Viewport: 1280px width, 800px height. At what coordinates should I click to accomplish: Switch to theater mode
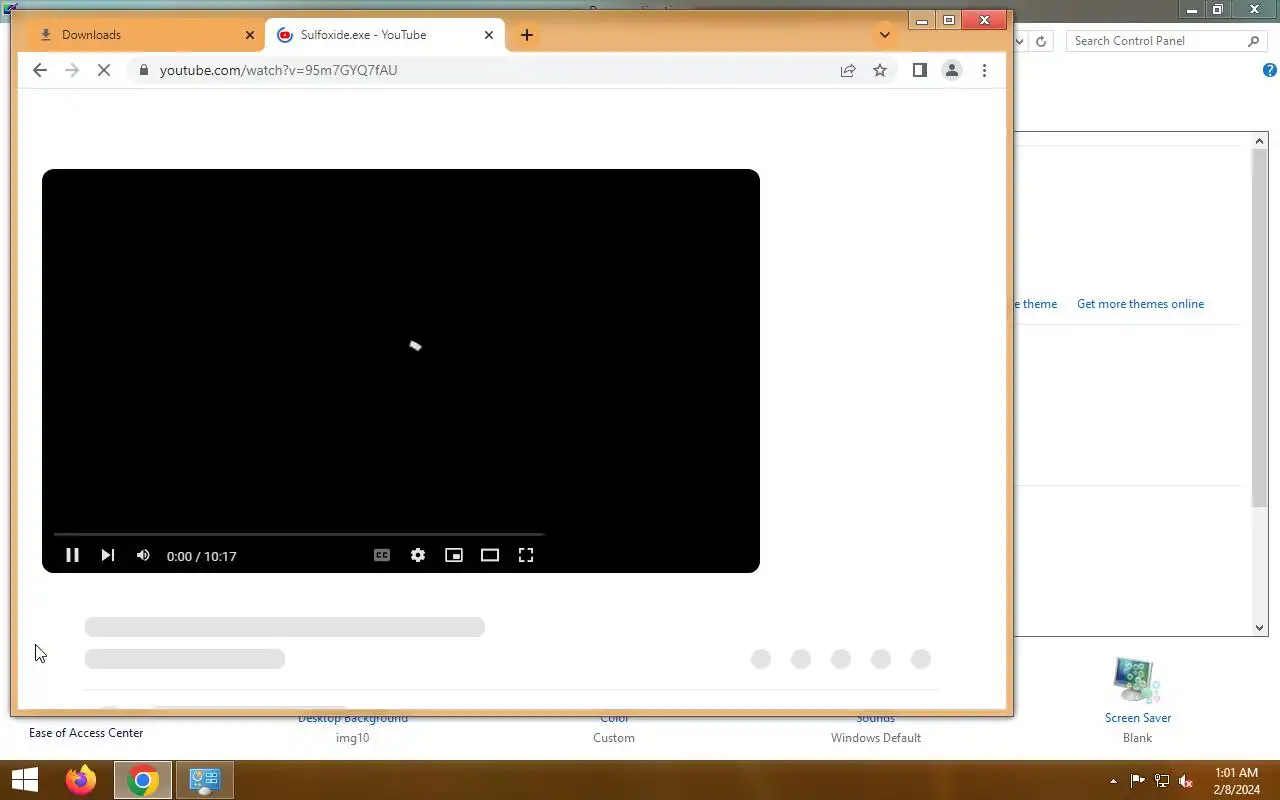[490, 555]
